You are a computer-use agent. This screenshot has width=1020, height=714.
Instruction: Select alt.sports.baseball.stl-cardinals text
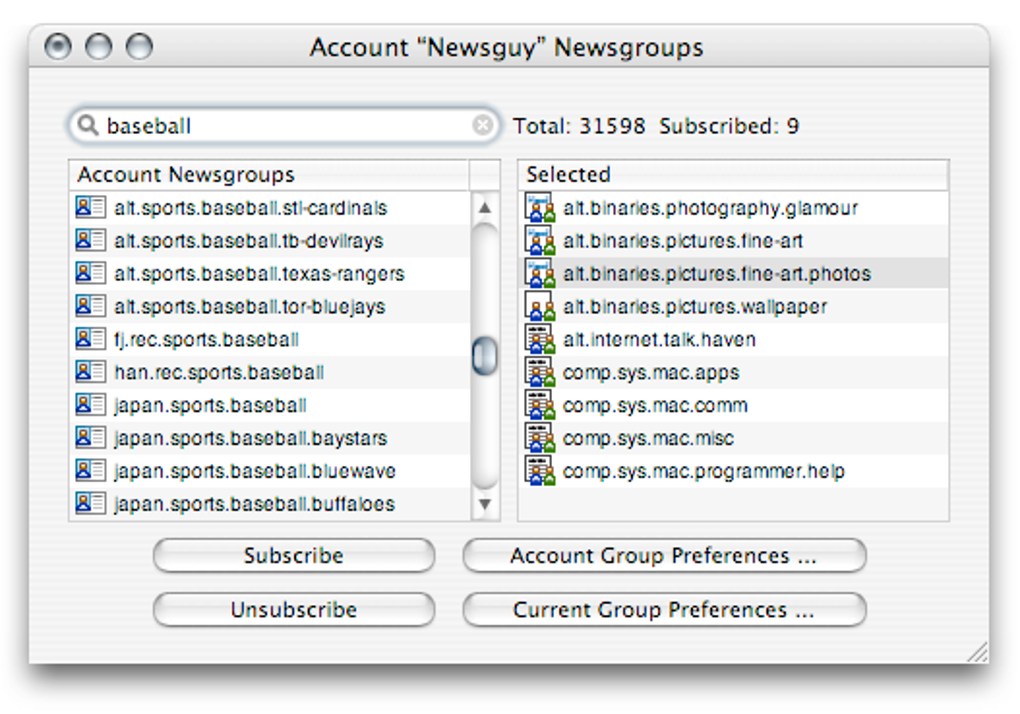click(x=250, y=208)
